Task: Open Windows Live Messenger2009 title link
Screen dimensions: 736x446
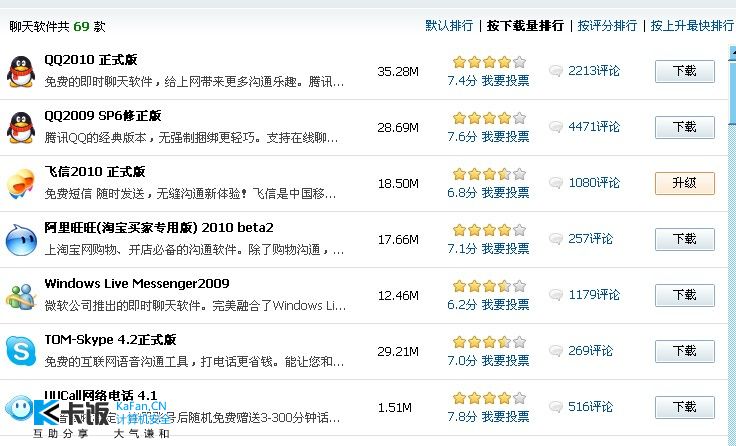Action: point(137,284)
